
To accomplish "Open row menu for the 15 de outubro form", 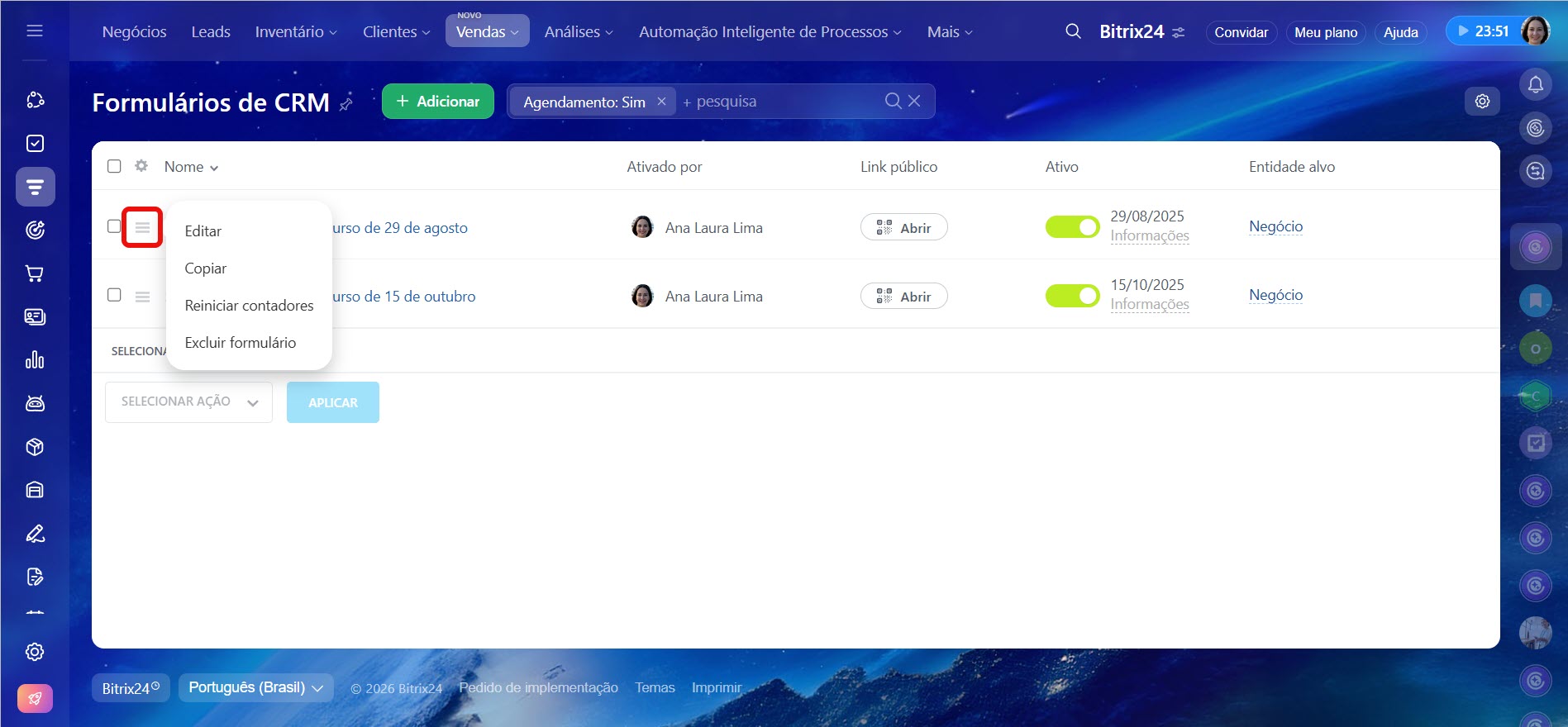I will click(x=142, y=297).
